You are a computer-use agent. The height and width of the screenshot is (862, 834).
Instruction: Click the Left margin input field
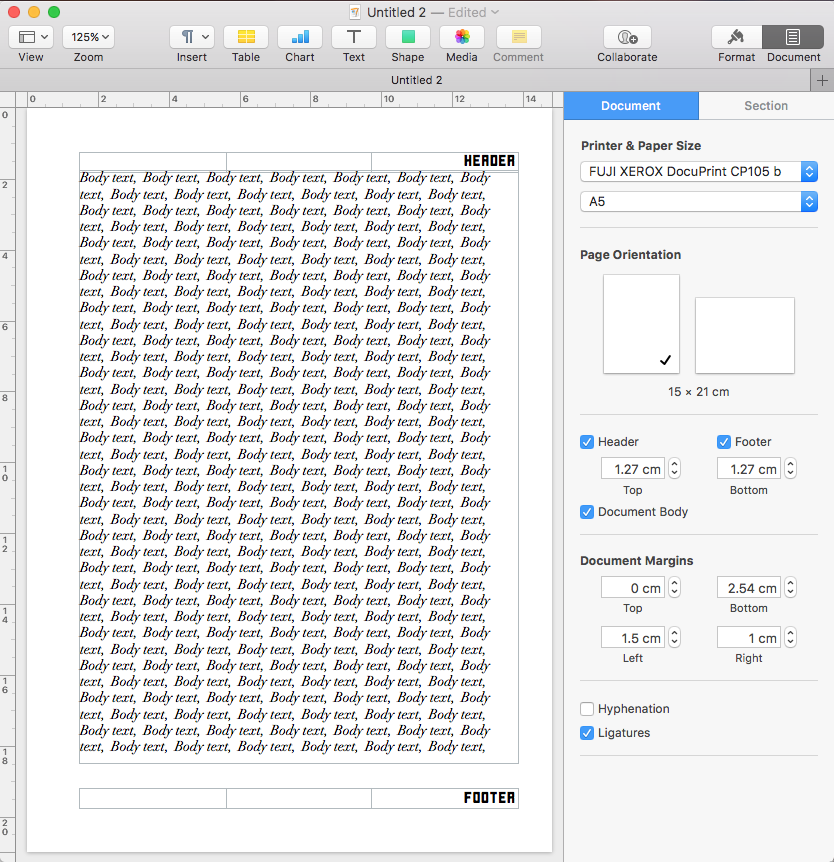point(633,638)
